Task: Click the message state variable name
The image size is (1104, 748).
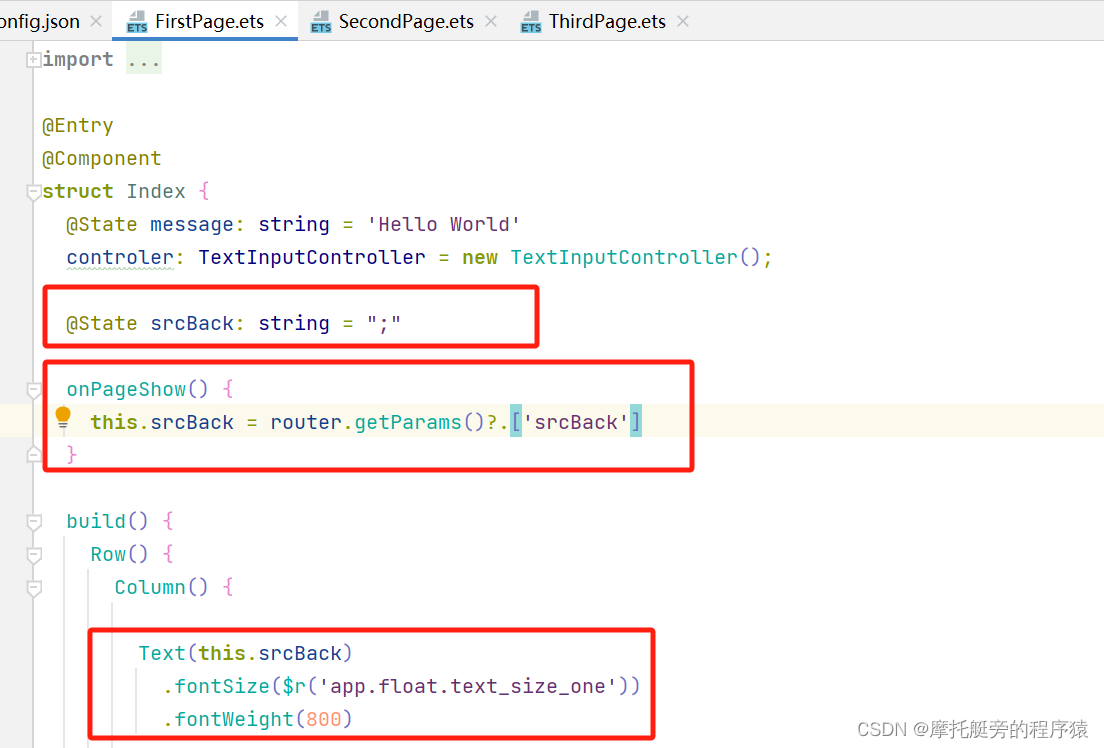Action: pyautogui.click(x=192, y=225)
